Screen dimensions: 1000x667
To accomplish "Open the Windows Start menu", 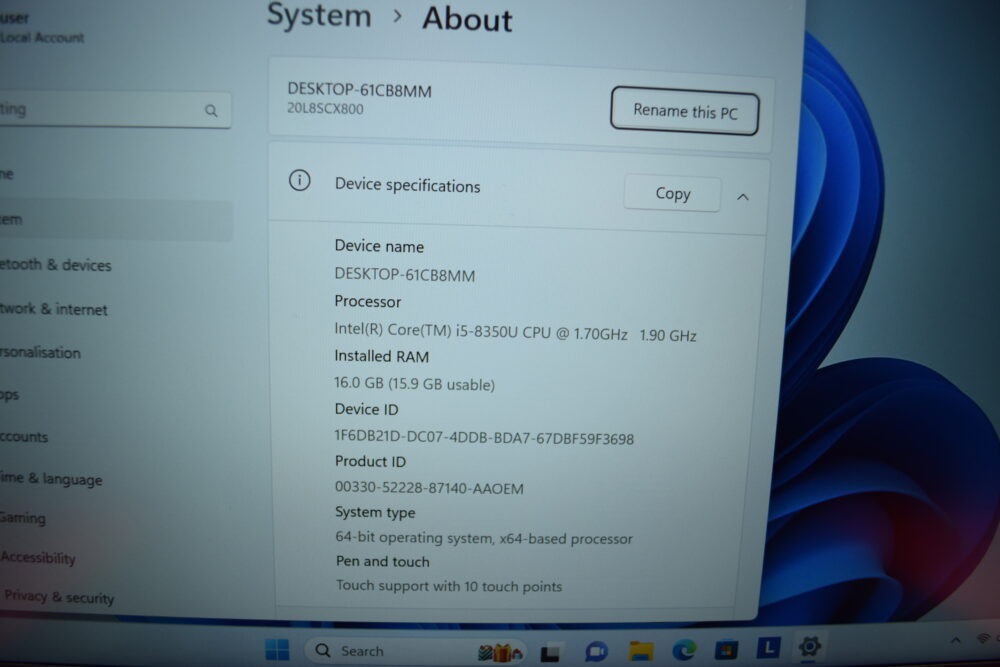I will point(277,650).
